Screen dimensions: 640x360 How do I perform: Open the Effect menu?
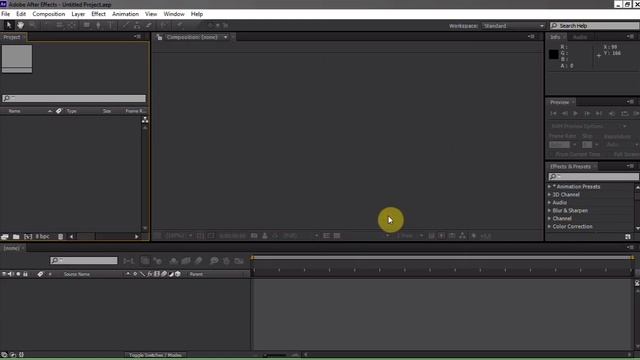tap(98, 14)
